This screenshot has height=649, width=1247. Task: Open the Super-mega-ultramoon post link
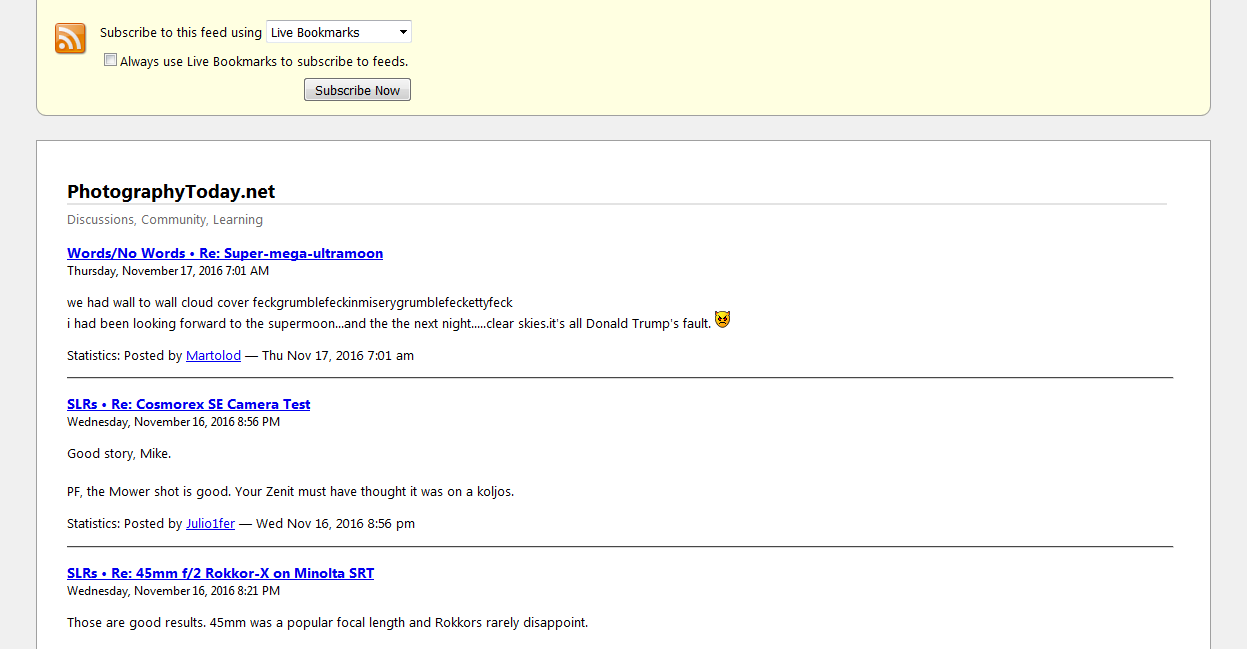point(225,253)
